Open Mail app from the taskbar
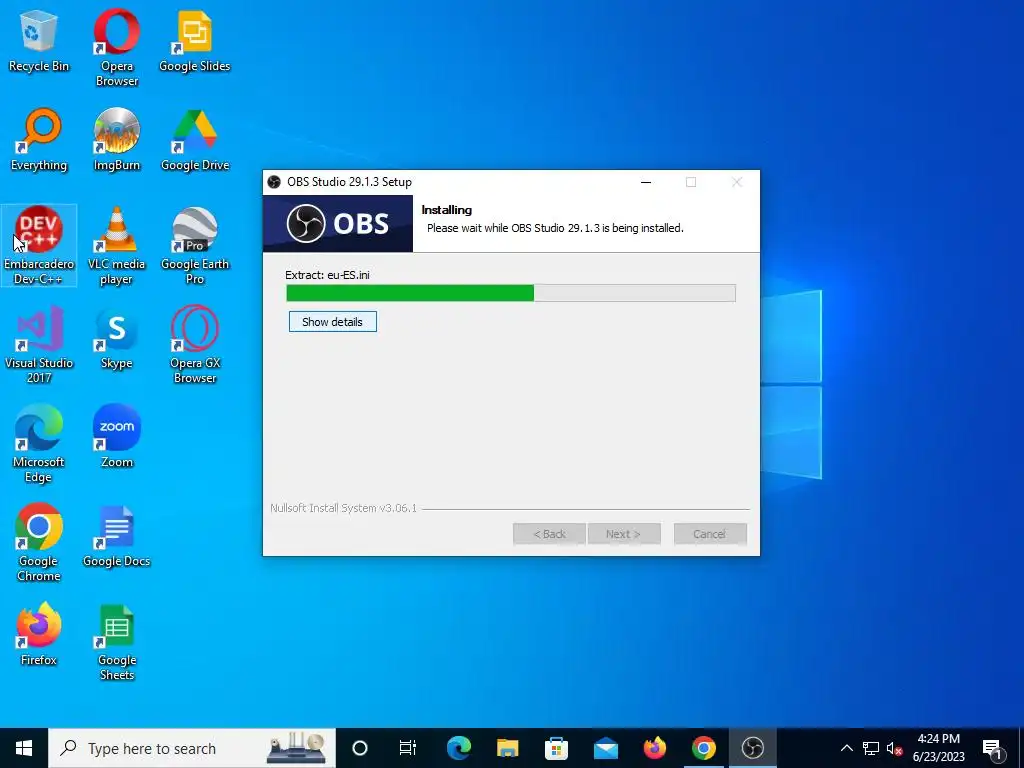The image size is (1024, 768). pyautogui.click(x=605, y=748)
